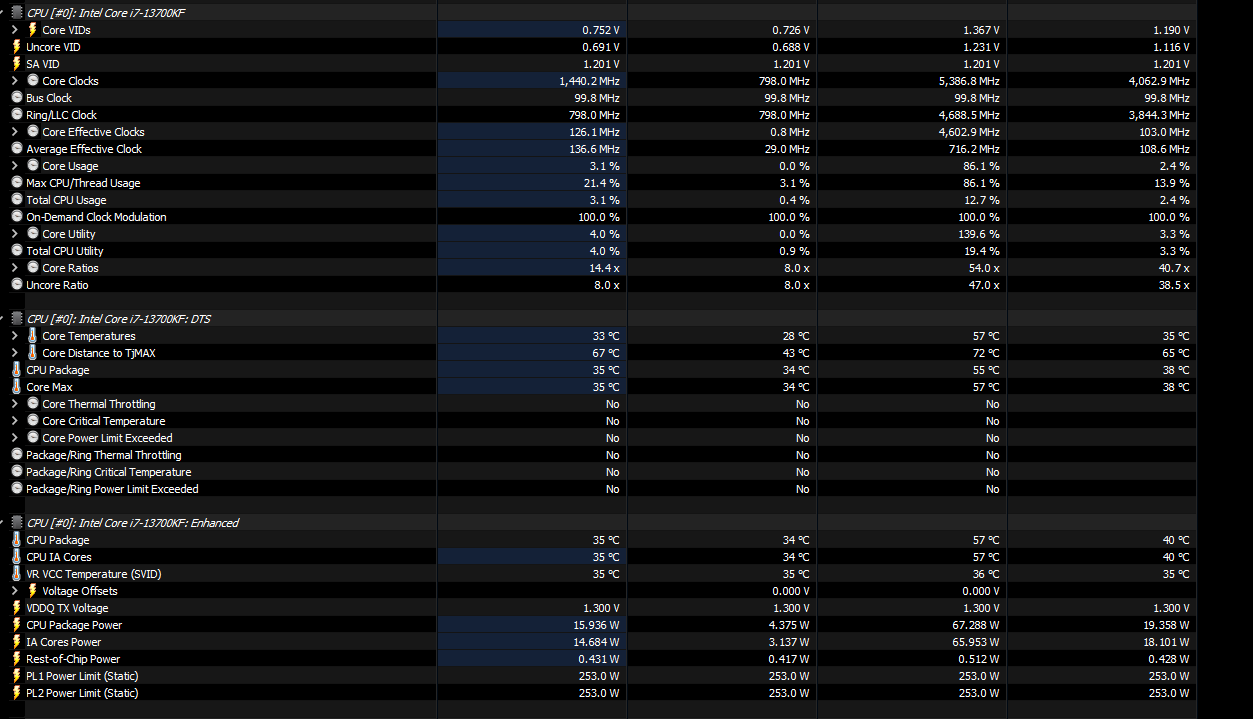Click the SA VID lightning icon
The width and height of the screenshot is (1253, 719).
point(16,64)
